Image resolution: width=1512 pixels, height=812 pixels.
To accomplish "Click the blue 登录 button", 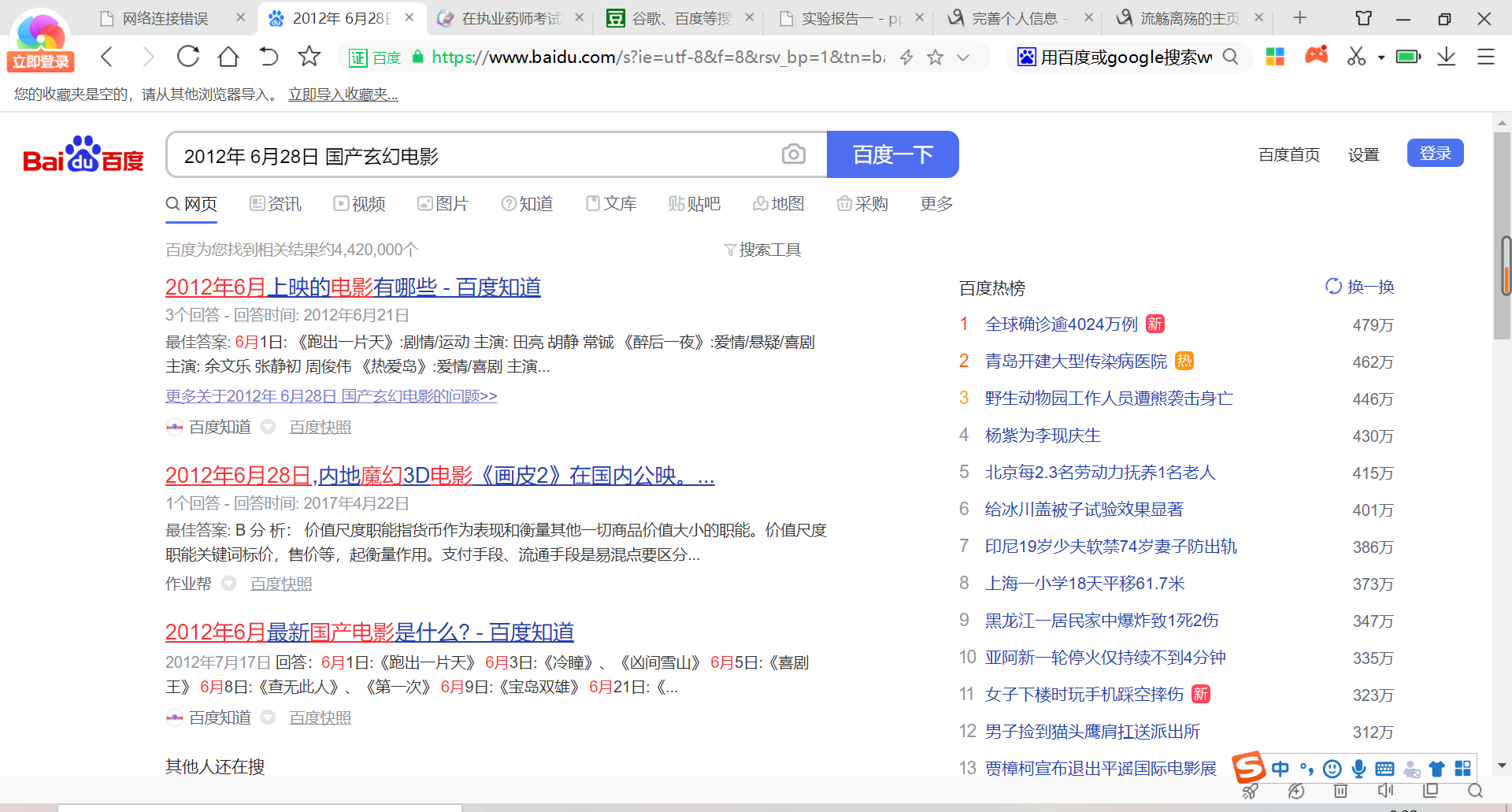I will (1435, 153).
